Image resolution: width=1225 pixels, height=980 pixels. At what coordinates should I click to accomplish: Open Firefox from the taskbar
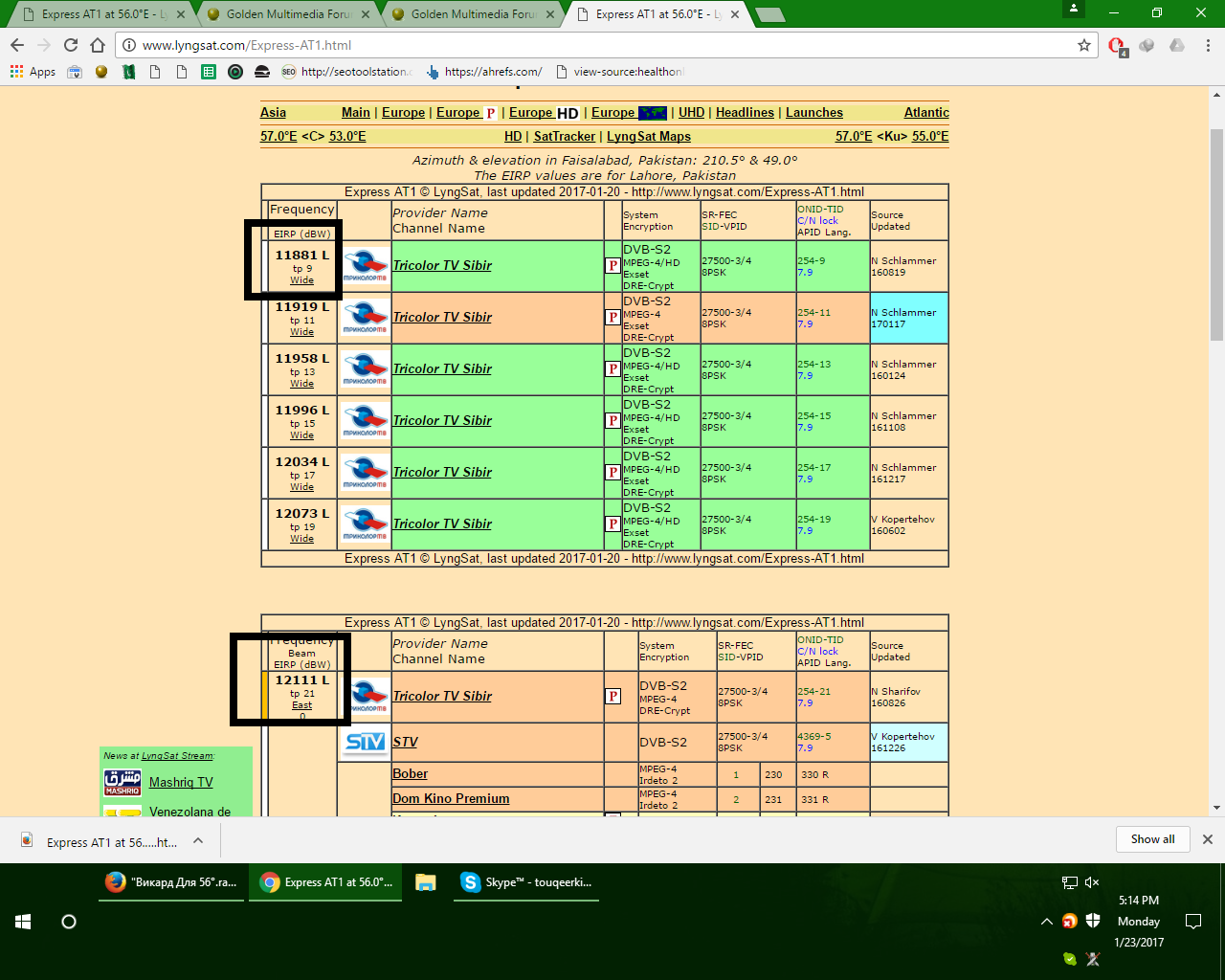tap(172, 882)
